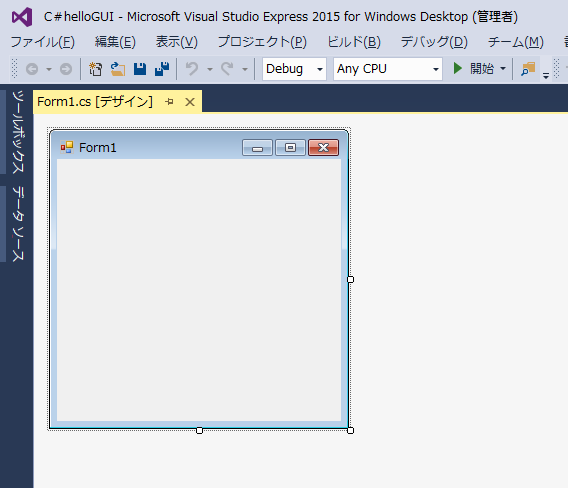
Task: Click the Visual Studio logo icon
Action: [x=22, y=17]
